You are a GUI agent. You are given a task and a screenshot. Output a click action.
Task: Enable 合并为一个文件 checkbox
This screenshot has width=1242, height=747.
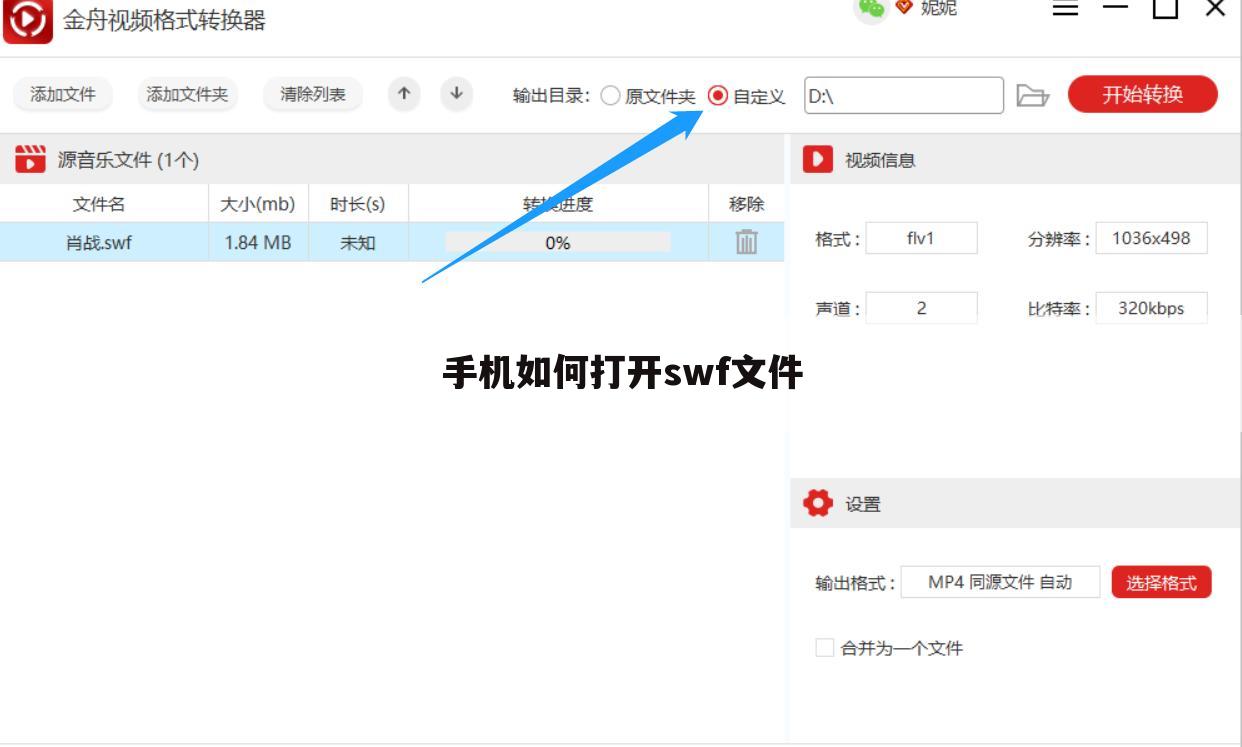click(824, 648)
